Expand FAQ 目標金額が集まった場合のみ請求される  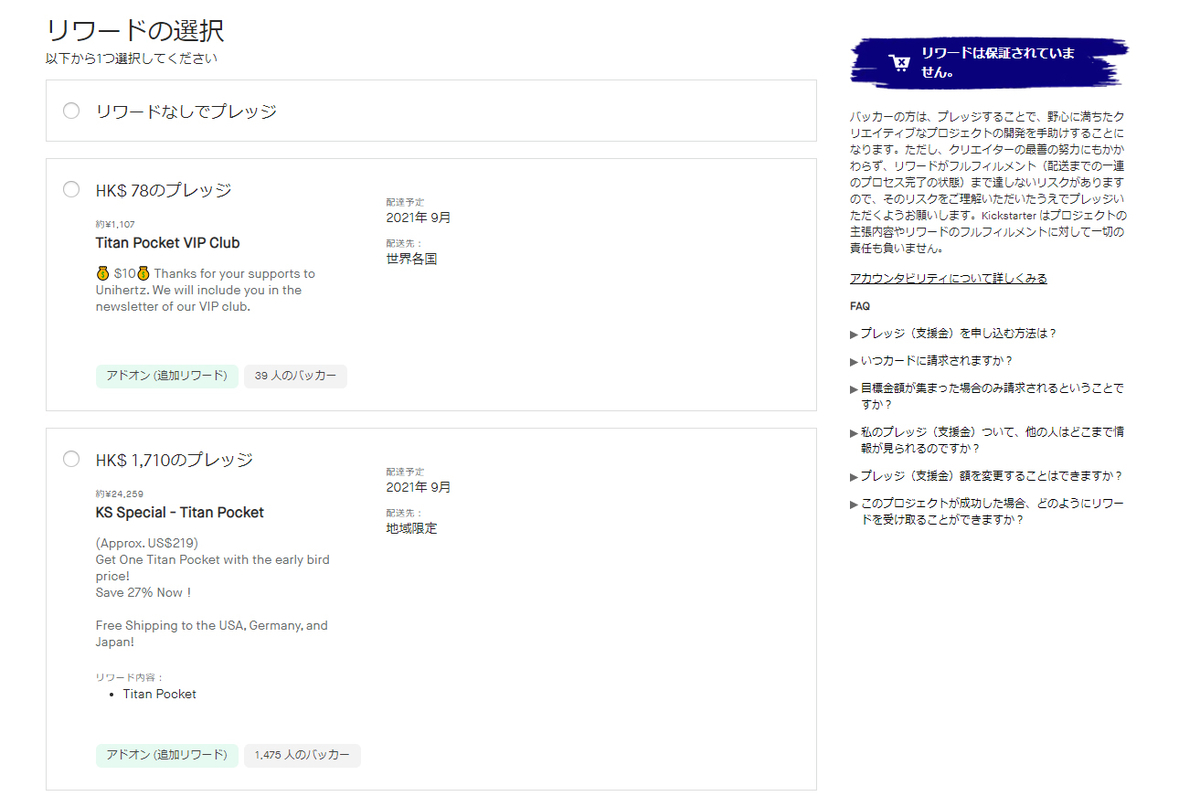(x=986, y=396)
